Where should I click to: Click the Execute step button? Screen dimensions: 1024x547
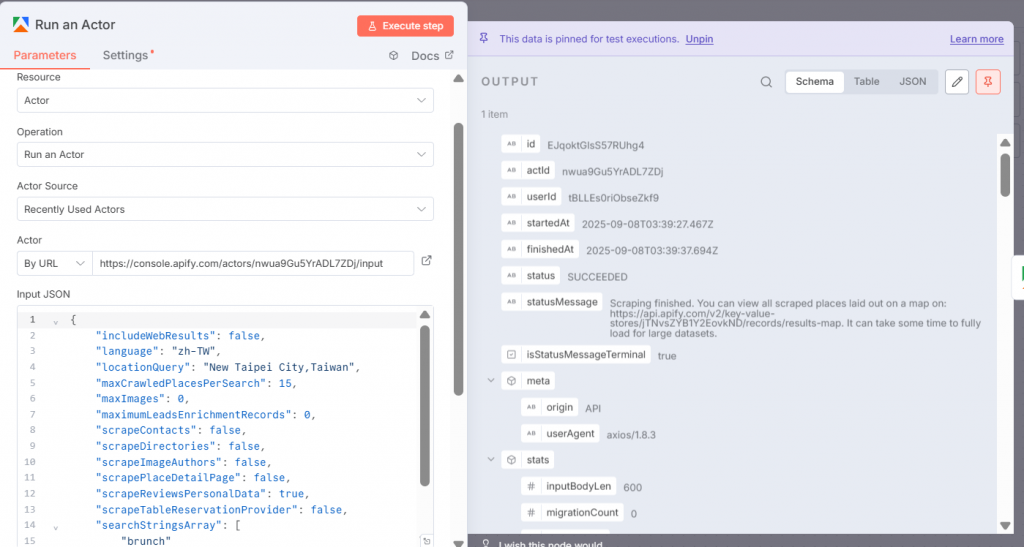coord(406,26)
